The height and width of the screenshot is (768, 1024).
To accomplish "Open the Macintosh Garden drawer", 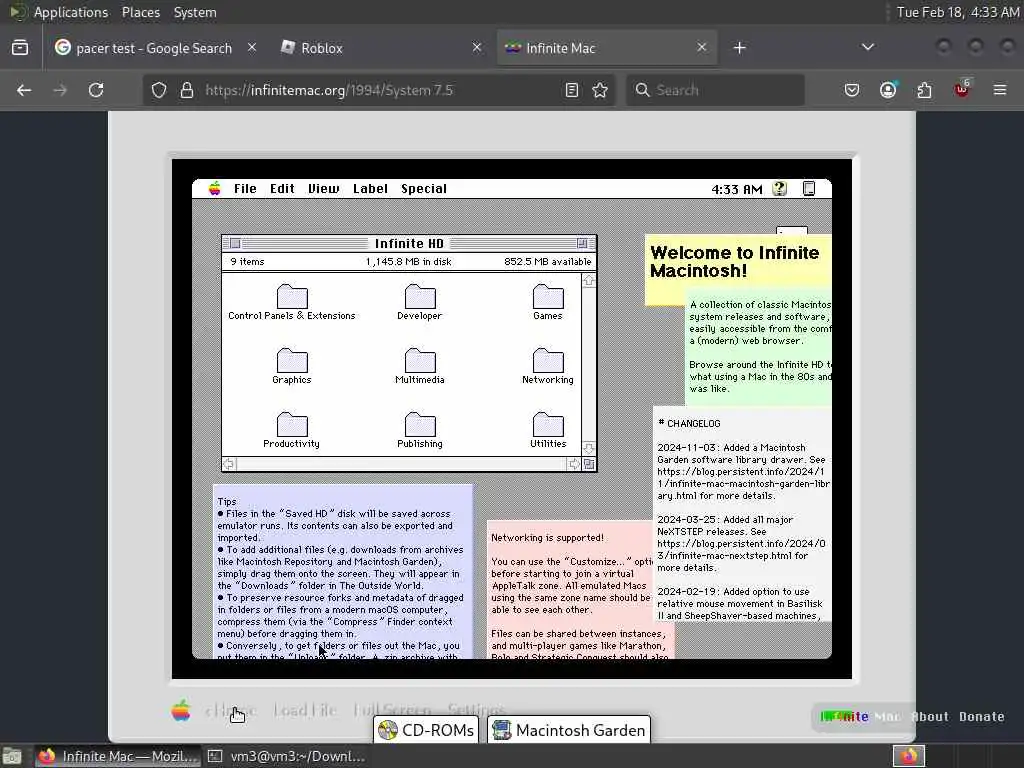I will 569,730.
